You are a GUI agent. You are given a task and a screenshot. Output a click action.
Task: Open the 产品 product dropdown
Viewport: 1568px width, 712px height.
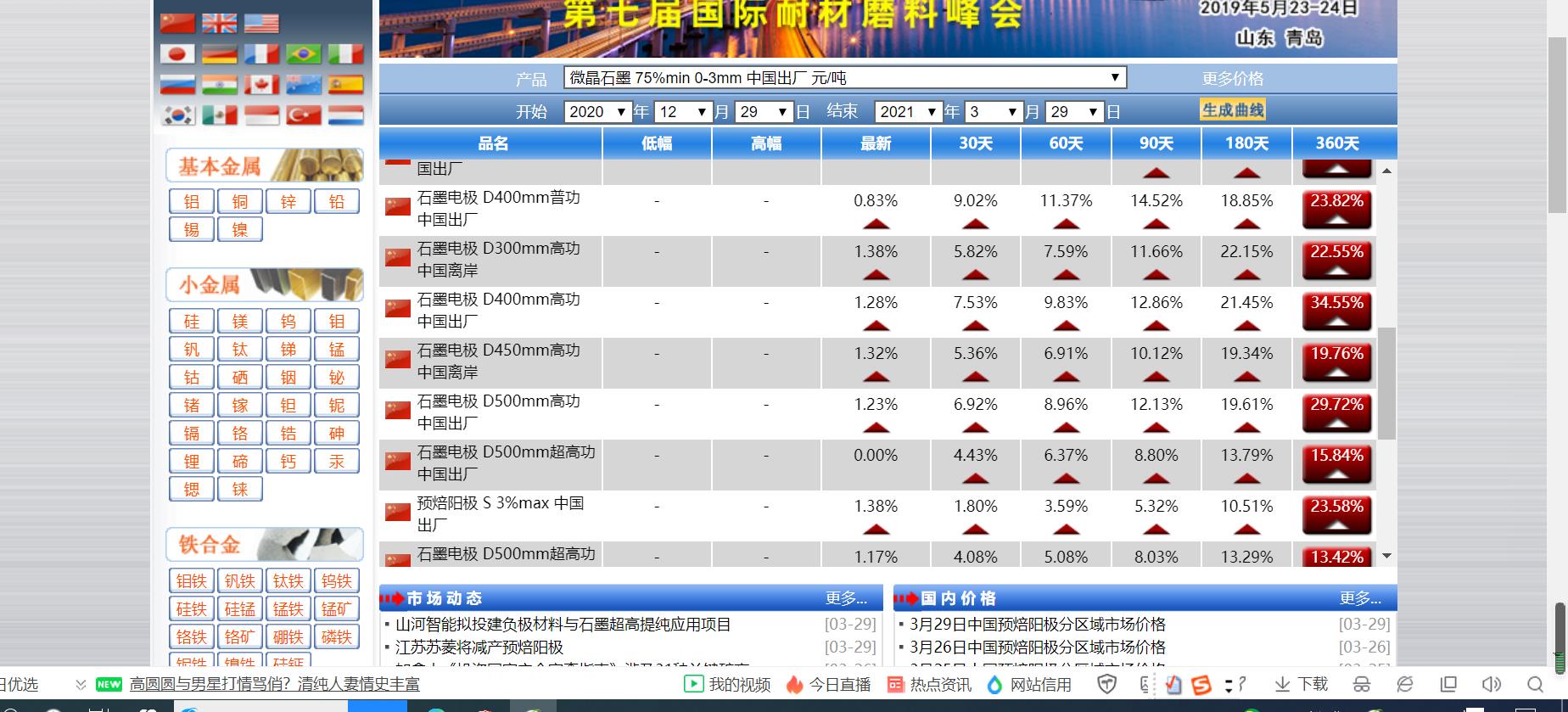[845, 78]
